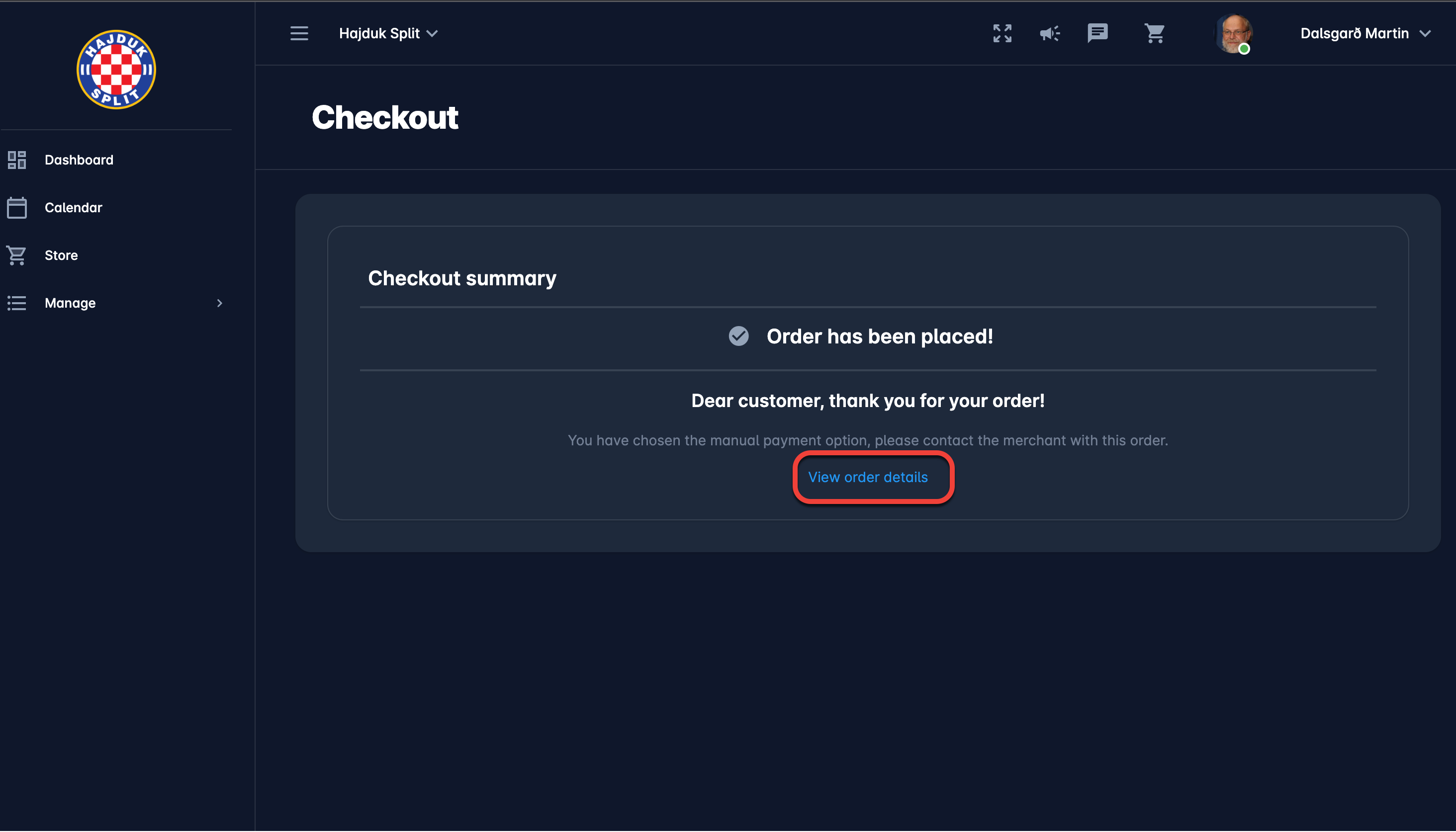Enter fullscreen mode with the expand icon

(x=1002, y=34)
